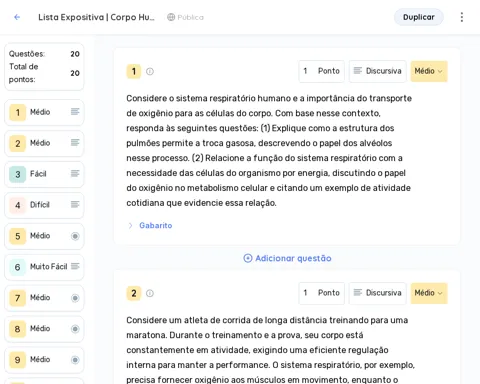Image resolution: width=480 pixels, height=384 pixels.
Task: Click question 2 statement about maratona
Action: tap(270, 349)
